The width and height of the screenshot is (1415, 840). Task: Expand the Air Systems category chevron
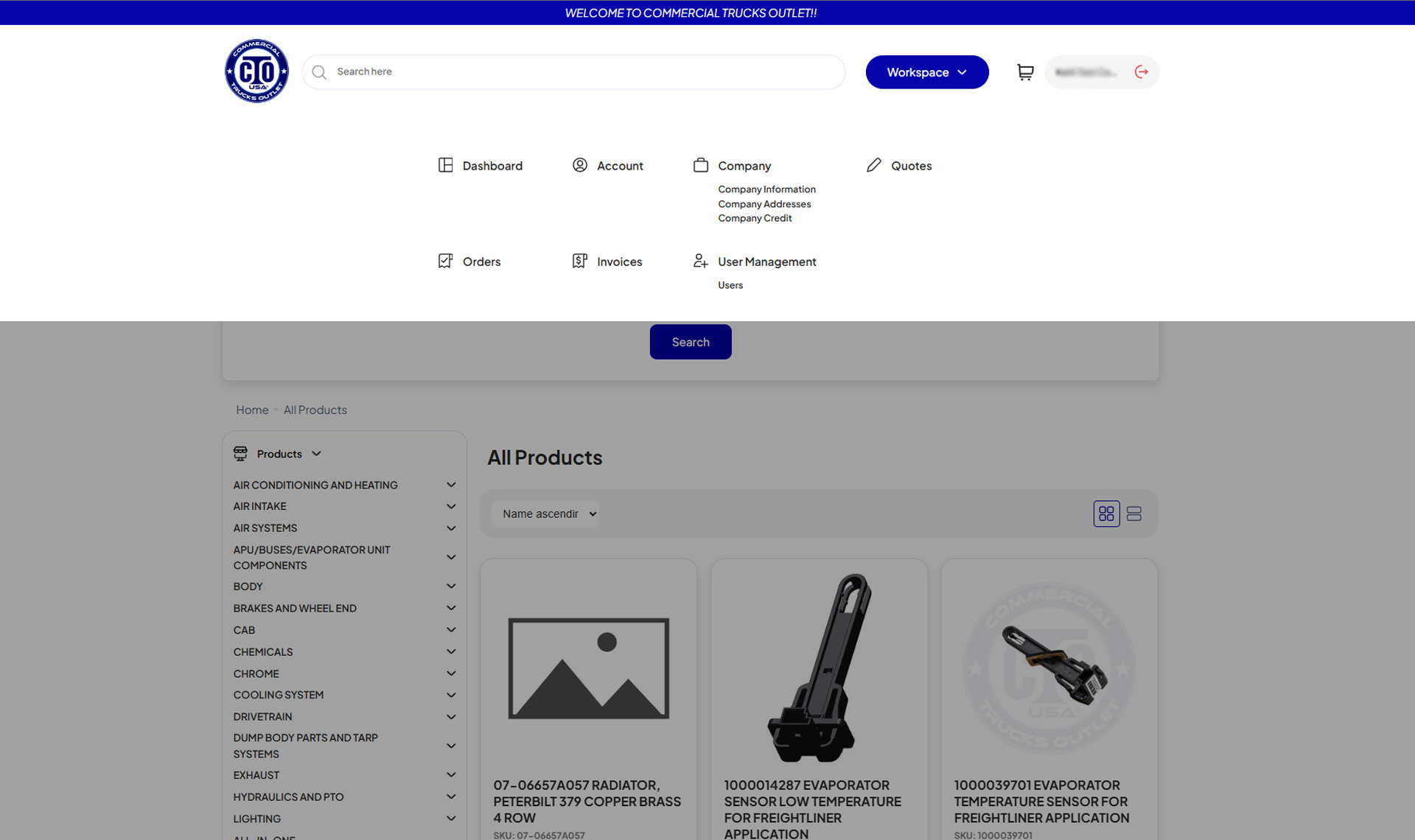click(451, 528)
